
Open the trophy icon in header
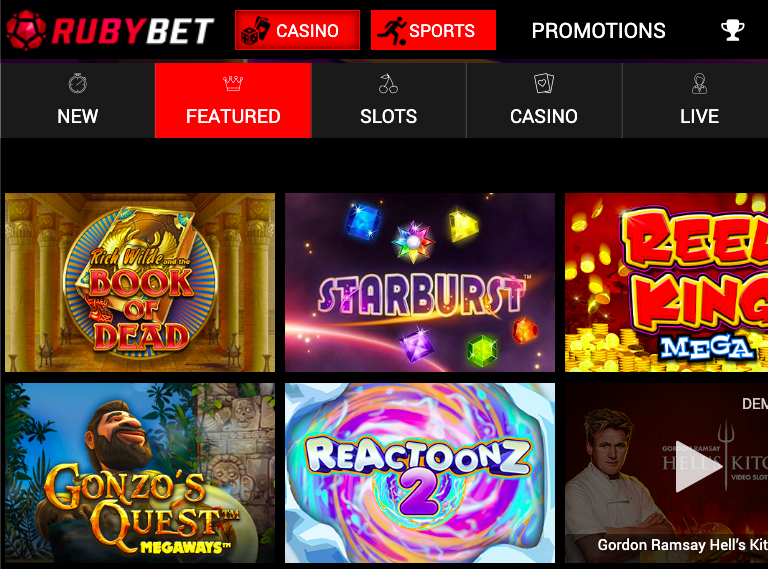click(x=733, y=30)
